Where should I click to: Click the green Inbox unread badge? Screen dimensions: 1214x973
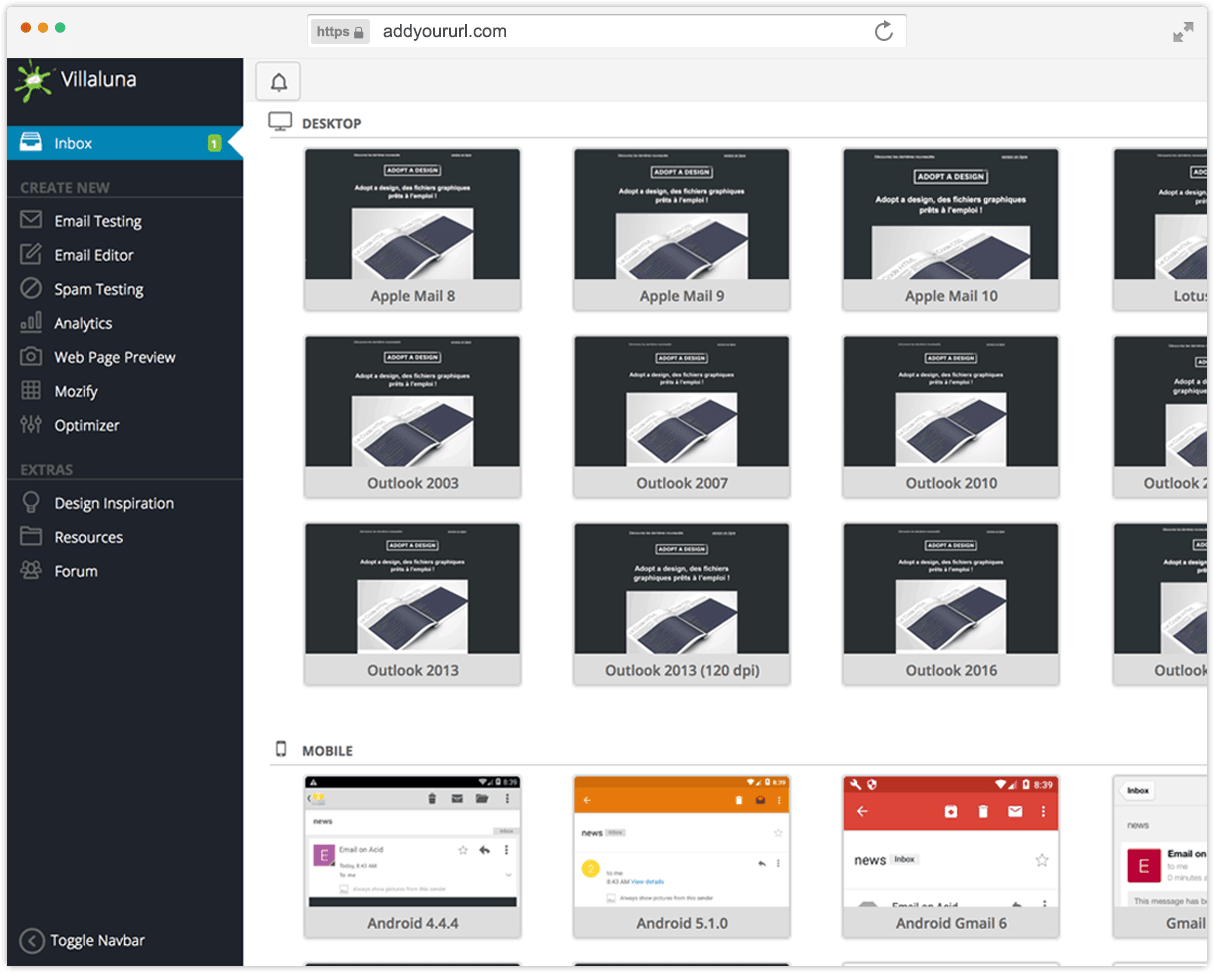click(214, 143)
